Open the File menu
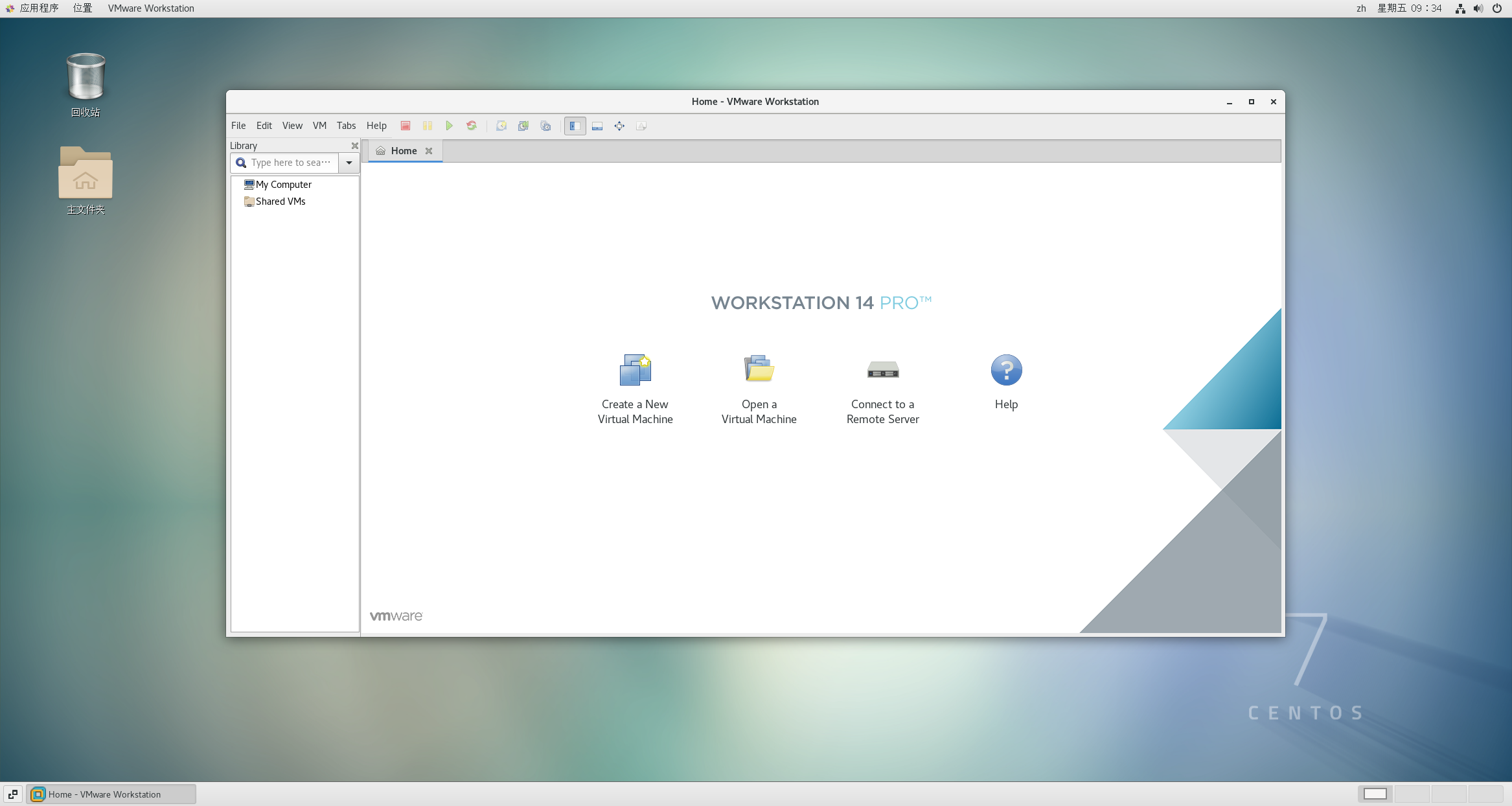Viewport: 1512px width, 806px height. tap(238, 126)
